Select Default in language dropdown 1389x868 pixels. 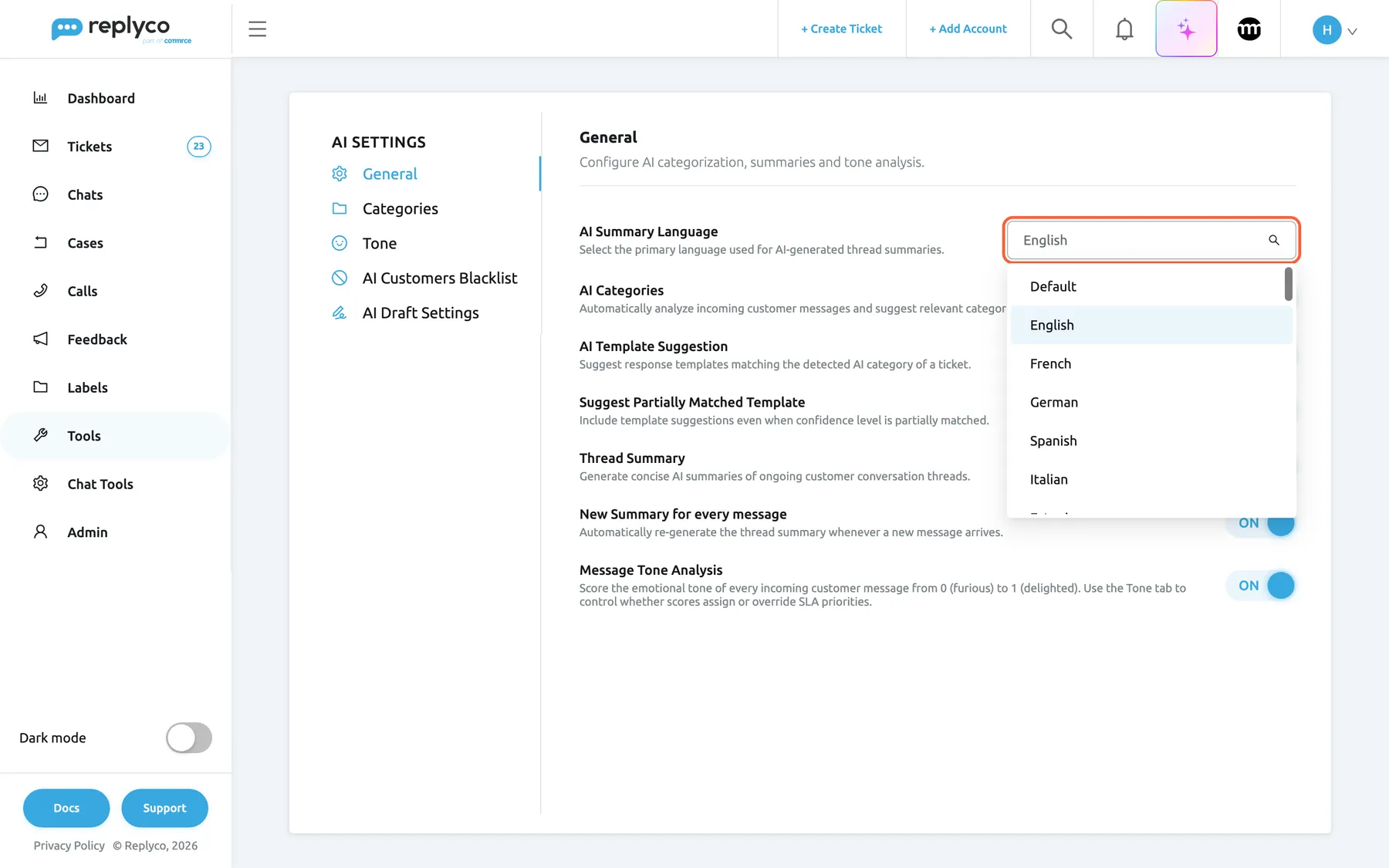click(x=1151, y=286)
